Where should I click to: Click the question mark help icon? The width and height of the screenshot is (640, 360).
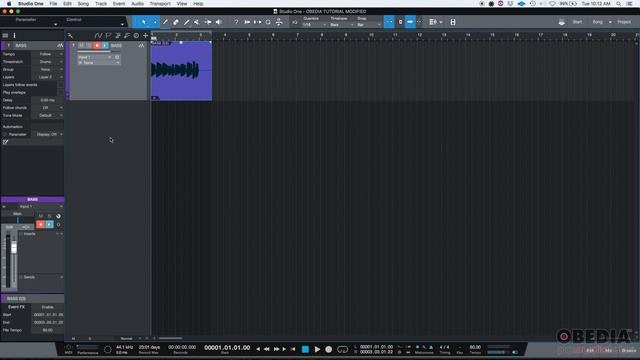[236, 22]
